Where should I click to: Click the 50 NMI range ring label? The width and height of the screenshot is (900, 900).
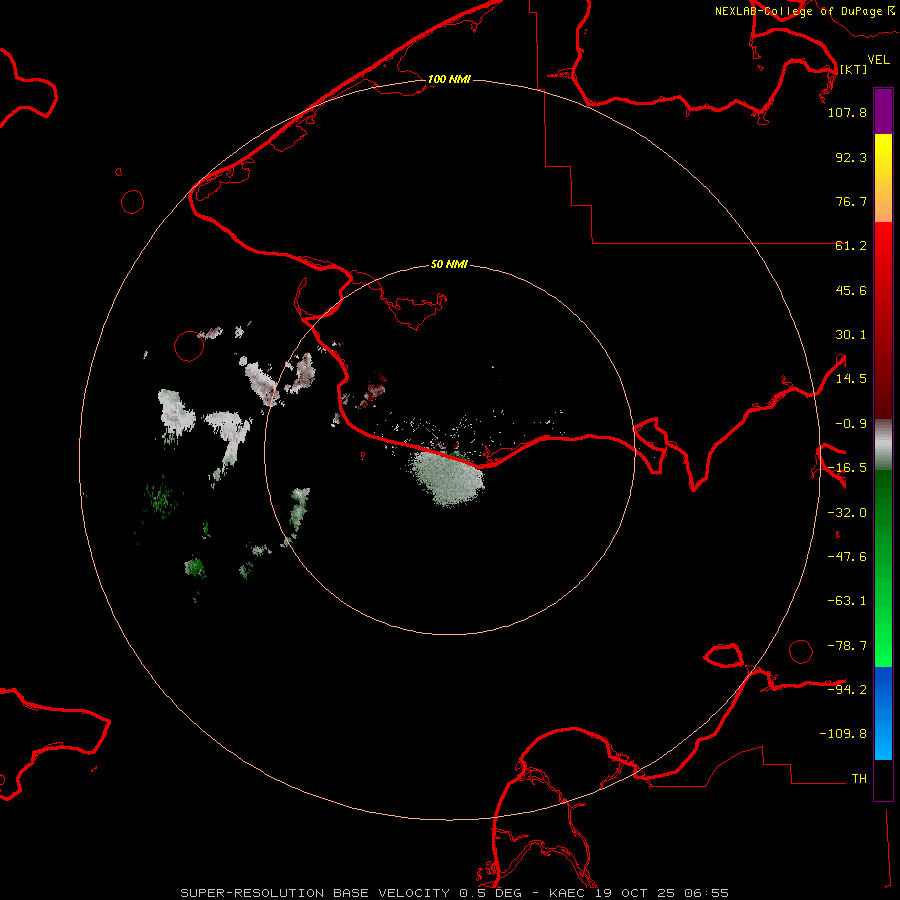tap(449, 265)
